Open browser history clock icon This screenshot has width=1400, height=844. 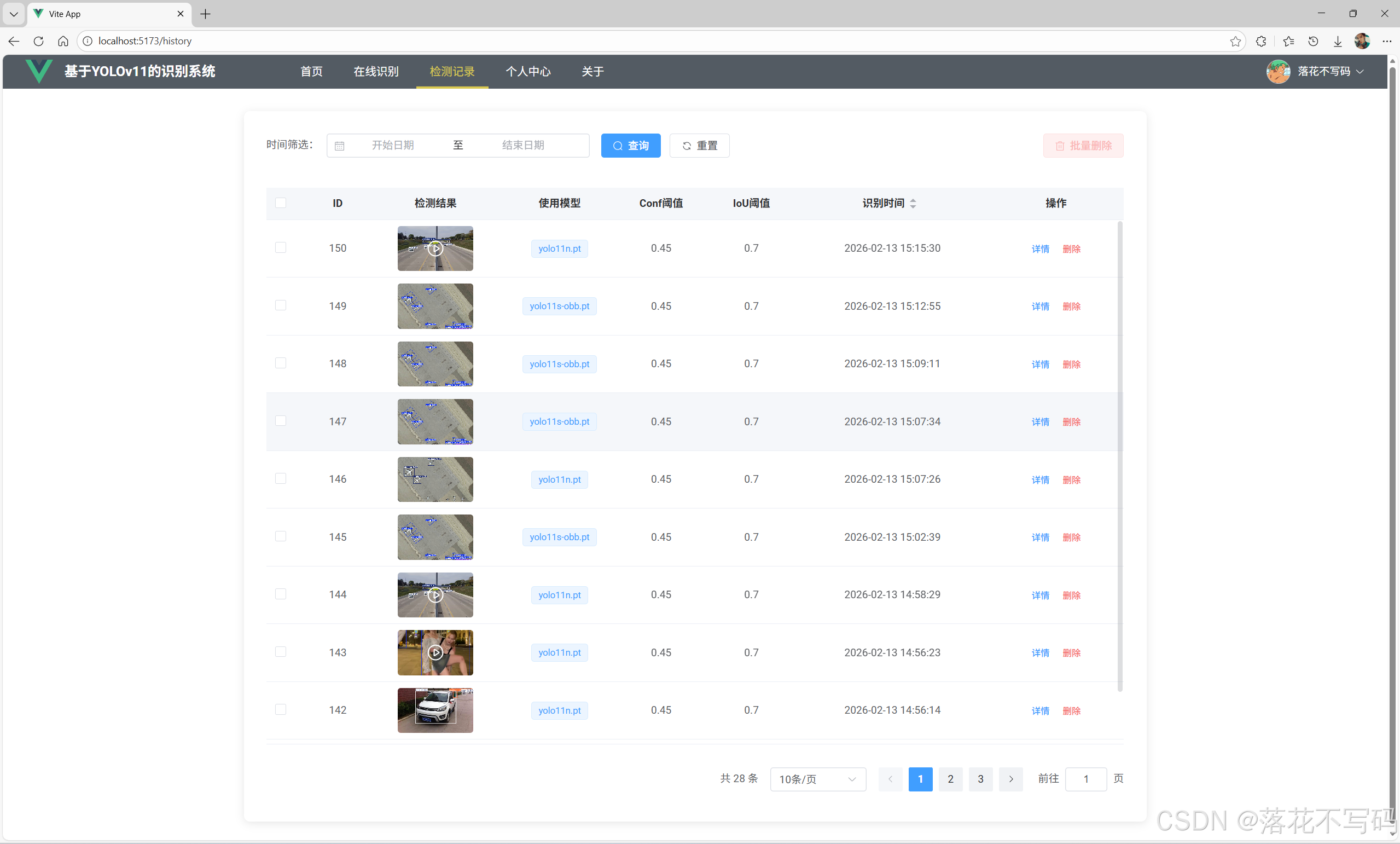pos(1313,41)
